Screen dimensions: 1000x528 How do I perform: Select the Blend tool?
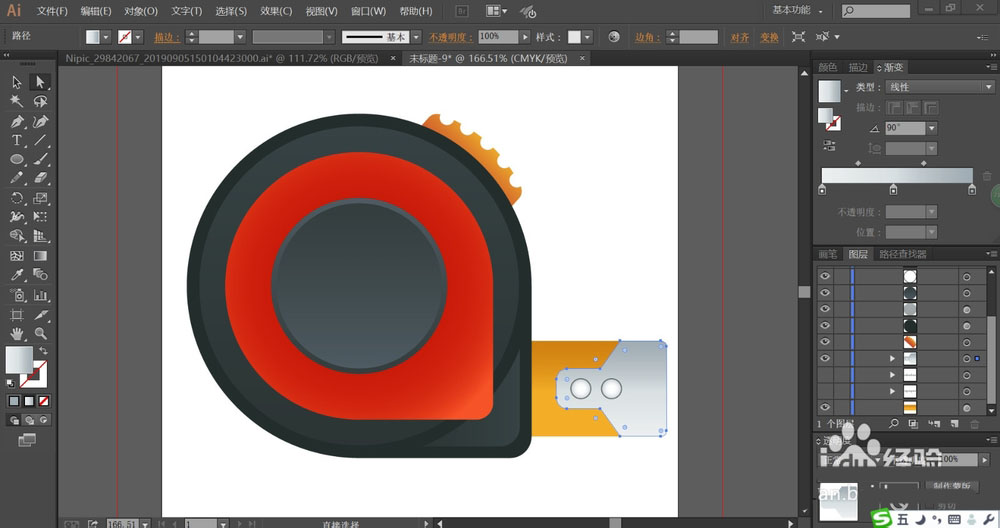point(40,275)
